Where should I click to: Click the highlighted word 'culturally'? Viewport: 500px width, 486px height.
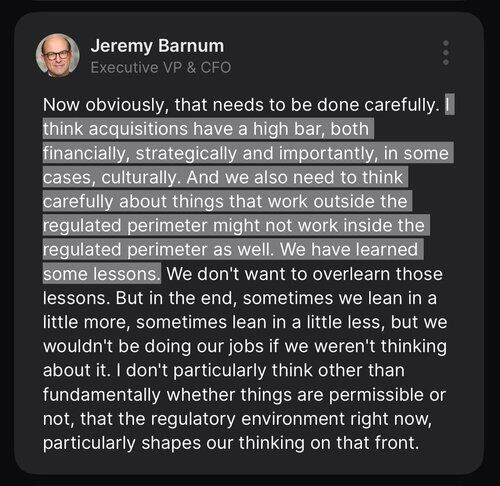[139, 178]
